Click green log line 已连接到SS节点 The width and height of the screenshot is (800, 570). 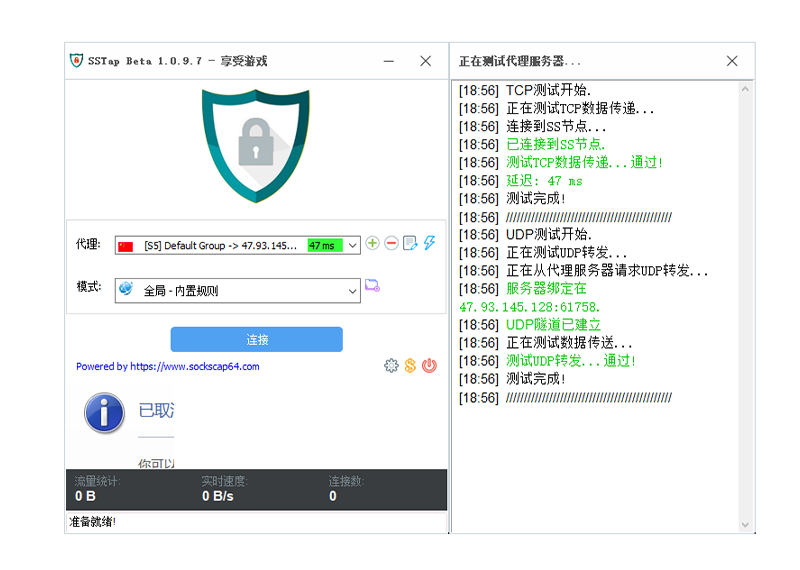556,144
